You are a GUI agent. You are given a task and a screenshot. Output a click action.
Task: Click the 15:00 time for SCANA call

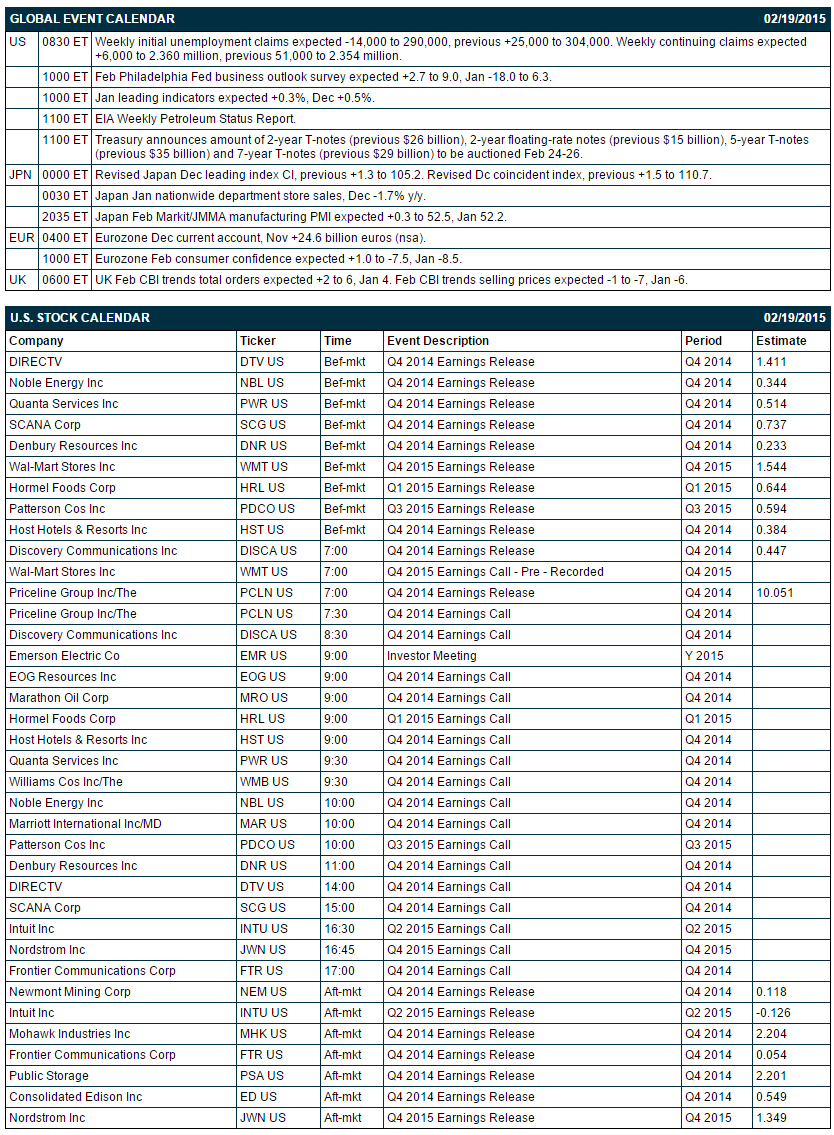pyautogui.click(x=340, y=908)
